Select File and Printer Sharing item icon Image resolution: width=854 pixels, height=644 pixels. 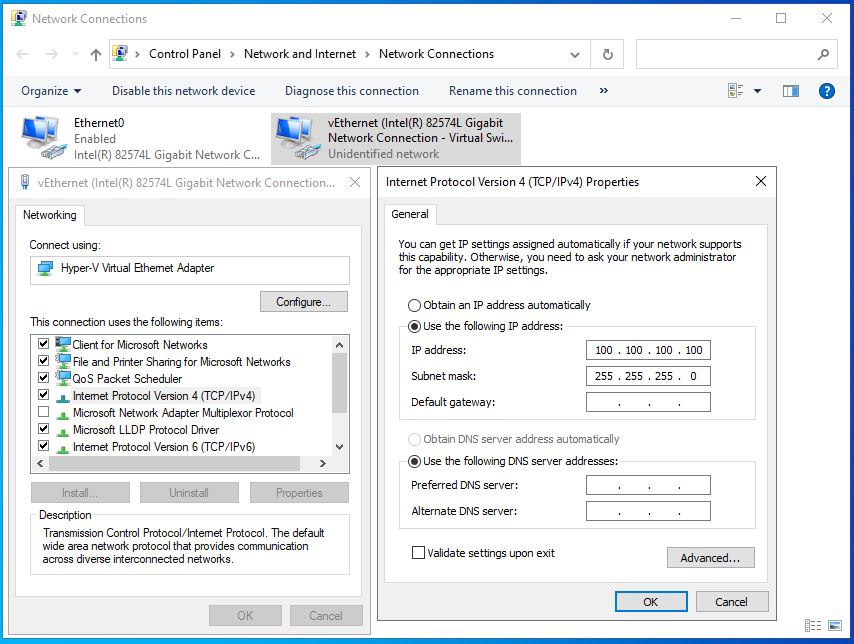click(x=63, y=361)
